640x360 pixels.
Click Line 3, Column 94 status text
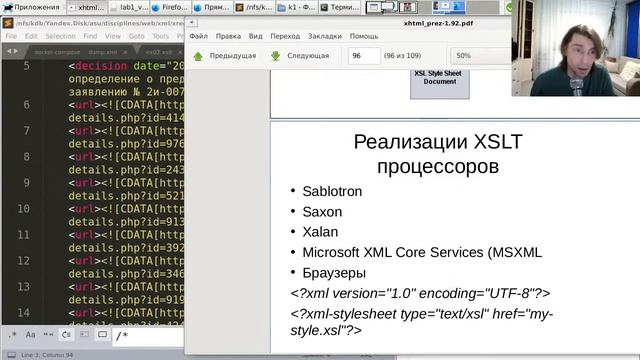pos(47,355)
